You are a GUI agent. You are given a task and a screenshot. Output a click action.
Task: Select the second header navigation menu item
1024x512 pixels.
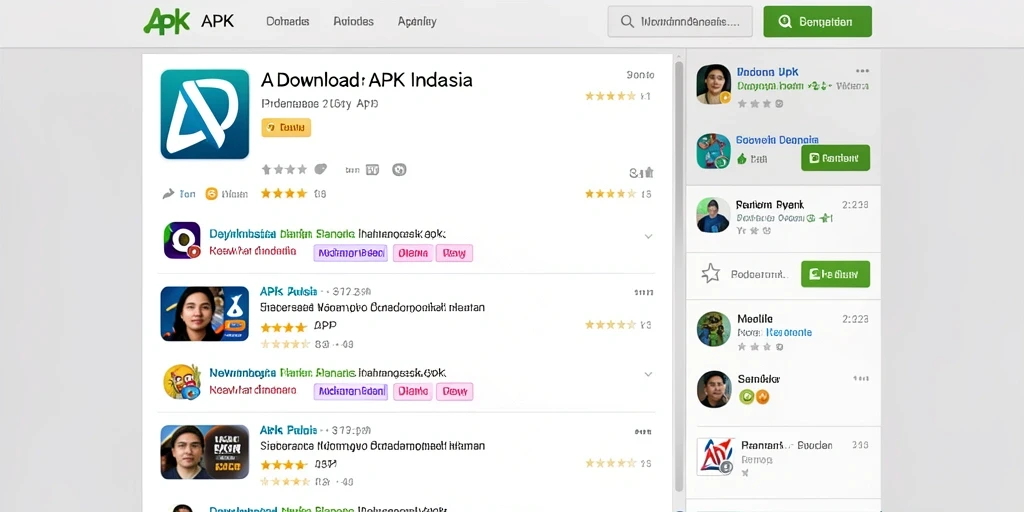click(353, 22)
